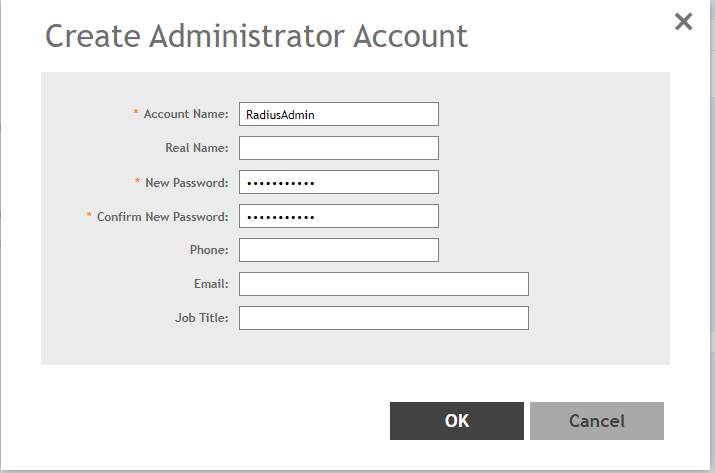Click into the Email input box
715x473 pixels.
(x=384, y=284)
